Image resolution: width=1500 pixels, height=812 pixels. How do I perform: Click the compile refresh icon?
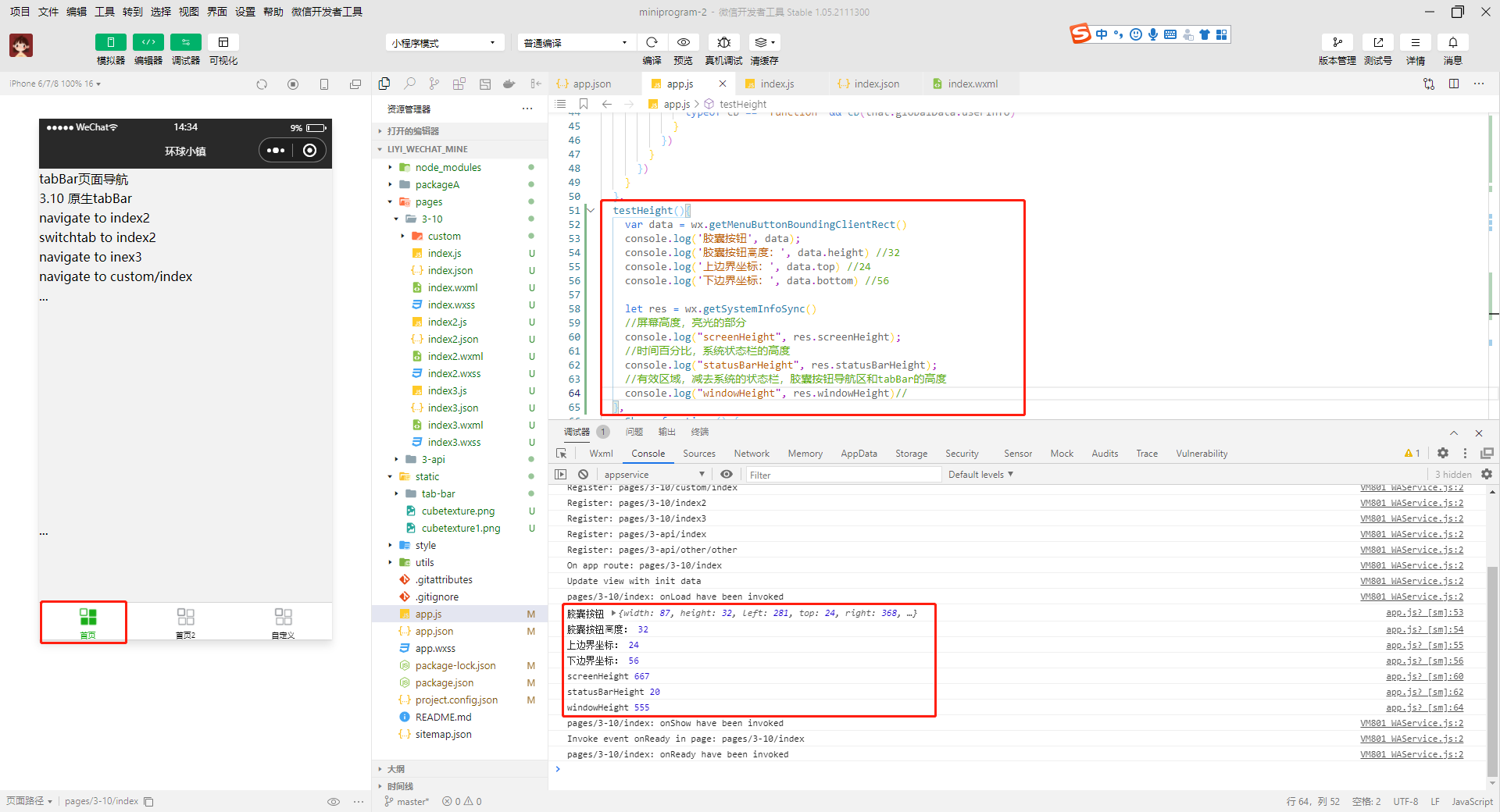[652, 42]
